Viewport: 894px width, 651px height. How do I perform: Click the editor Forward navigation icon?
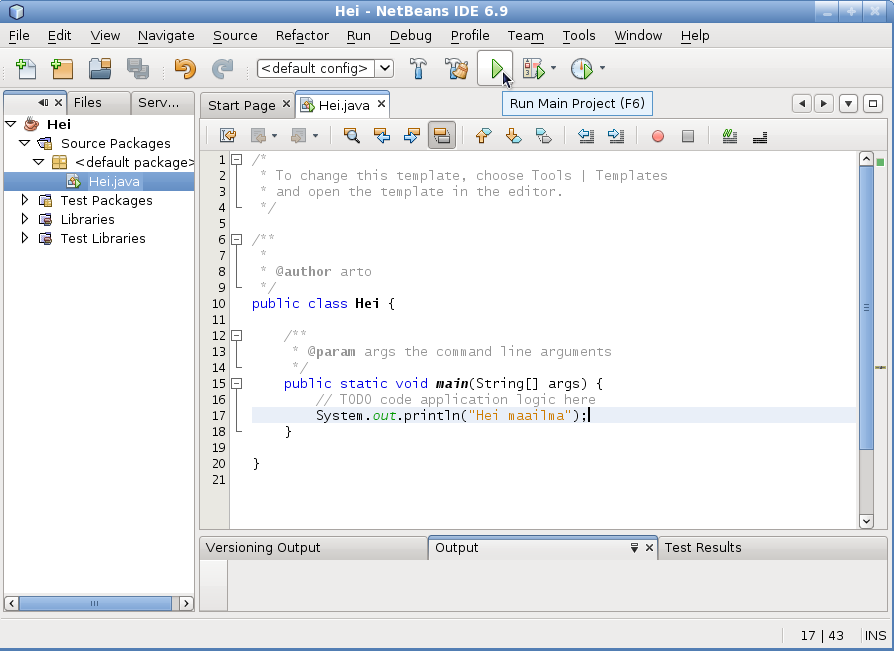pyautogui.click(x=298, y=136)
